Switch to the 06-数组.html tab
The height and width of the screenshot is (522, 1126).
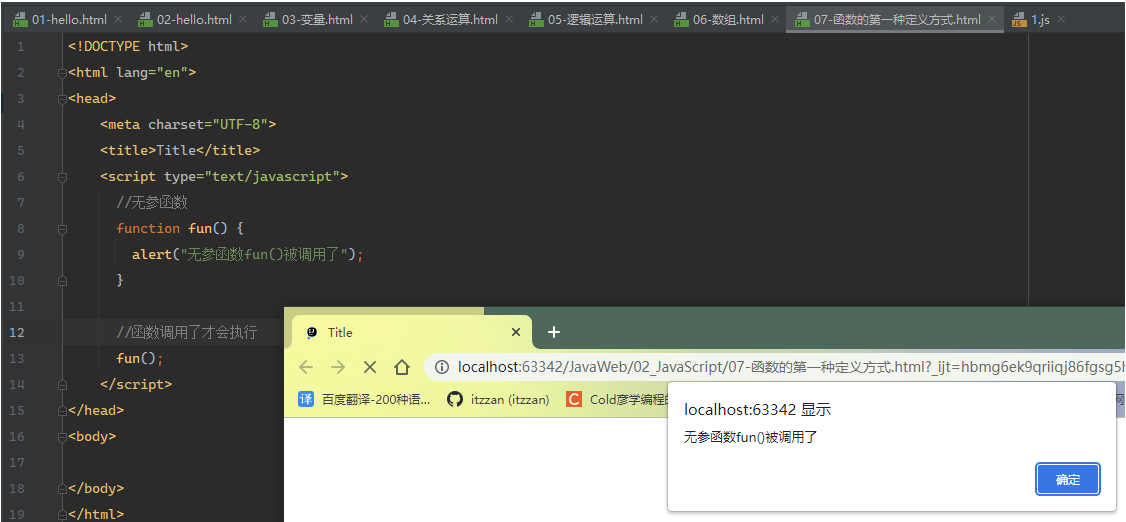click(728, 19)
